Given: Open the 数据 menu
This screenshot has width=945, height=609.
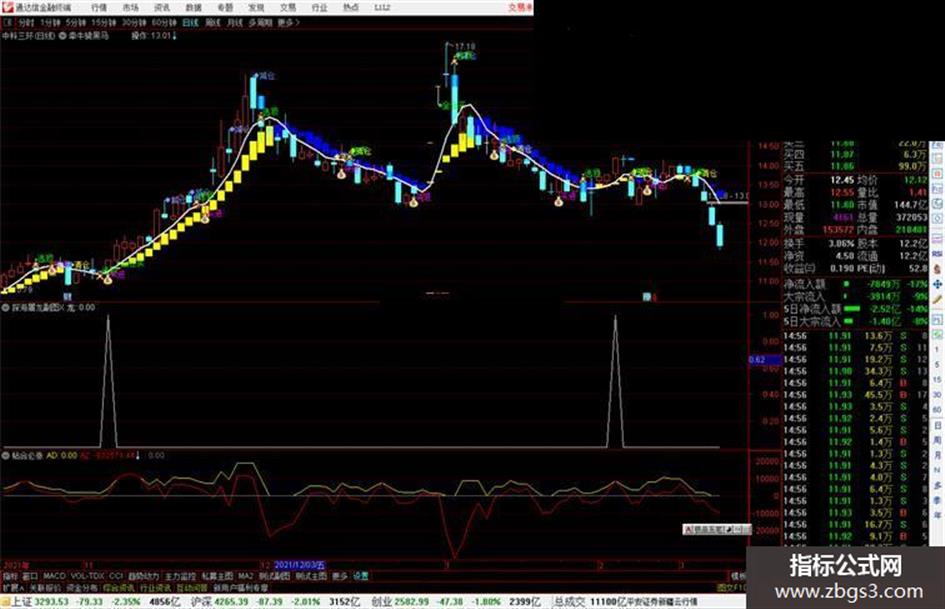Looking at the screenshot, I should 193,7.
